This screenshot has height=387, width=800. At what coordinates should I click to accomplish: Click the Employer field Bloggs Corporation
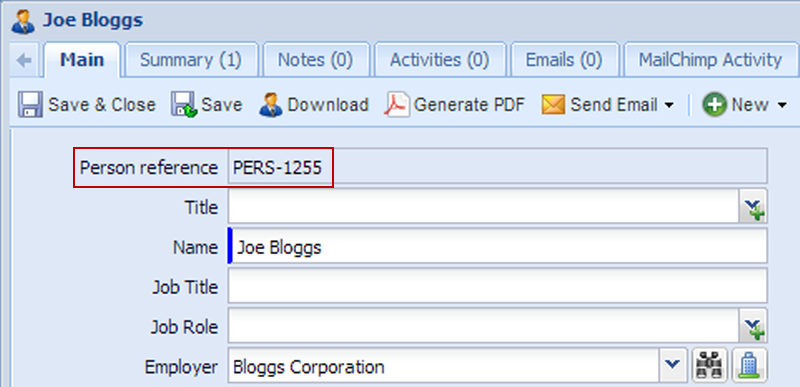(443, 366)
